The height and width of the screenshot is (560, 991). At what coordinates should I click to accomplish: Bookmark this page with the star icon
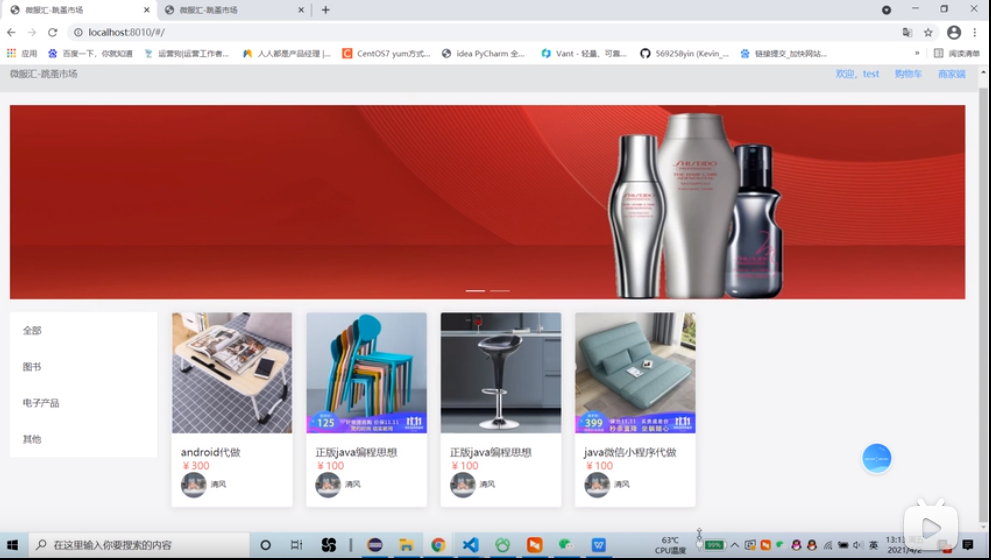(x=928, y=32)
